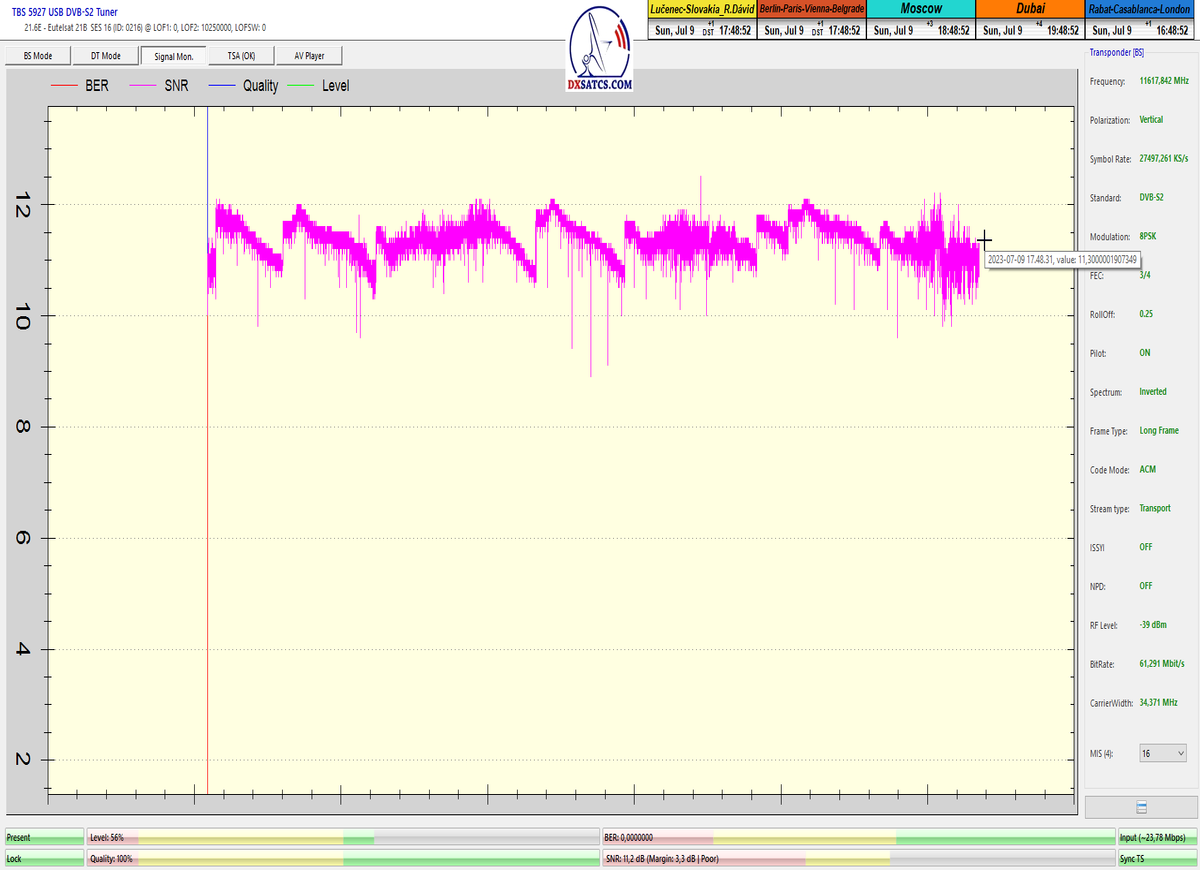Click the crosshair cursor marker on the graph
The width and height of the screenshot is (1200, 870).
click(x=984, y=240)
